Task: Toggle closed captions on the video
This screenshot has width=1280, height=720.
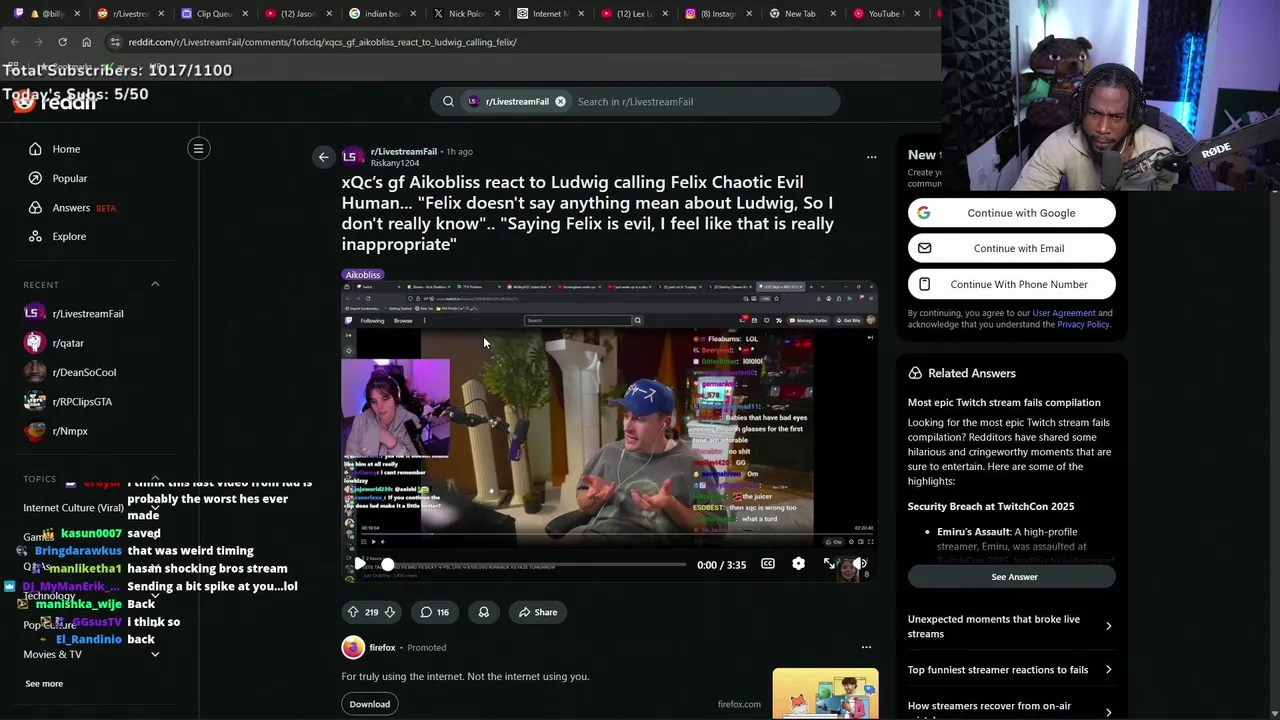Action: coord(767,564)
